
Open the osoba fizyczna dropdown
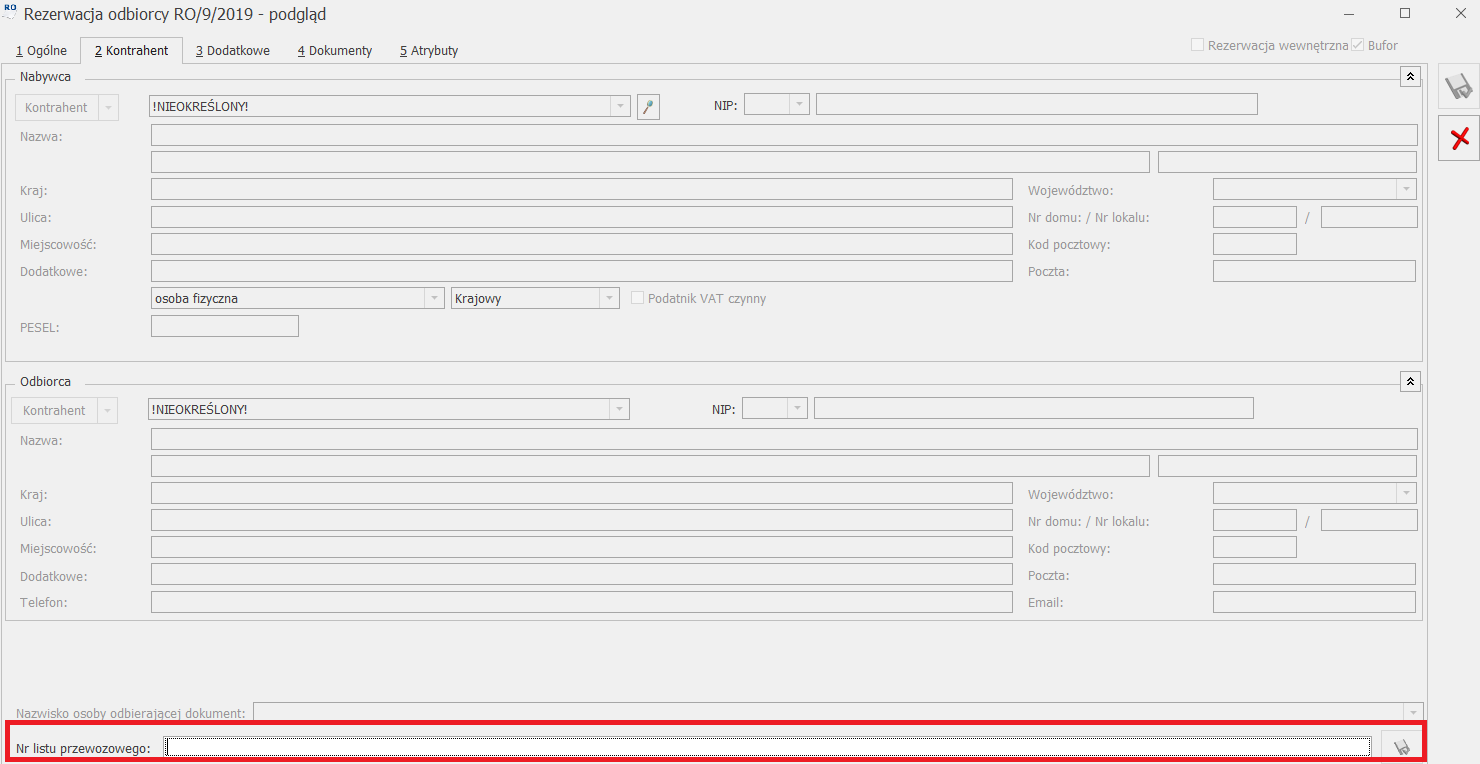tap(434, 298)
